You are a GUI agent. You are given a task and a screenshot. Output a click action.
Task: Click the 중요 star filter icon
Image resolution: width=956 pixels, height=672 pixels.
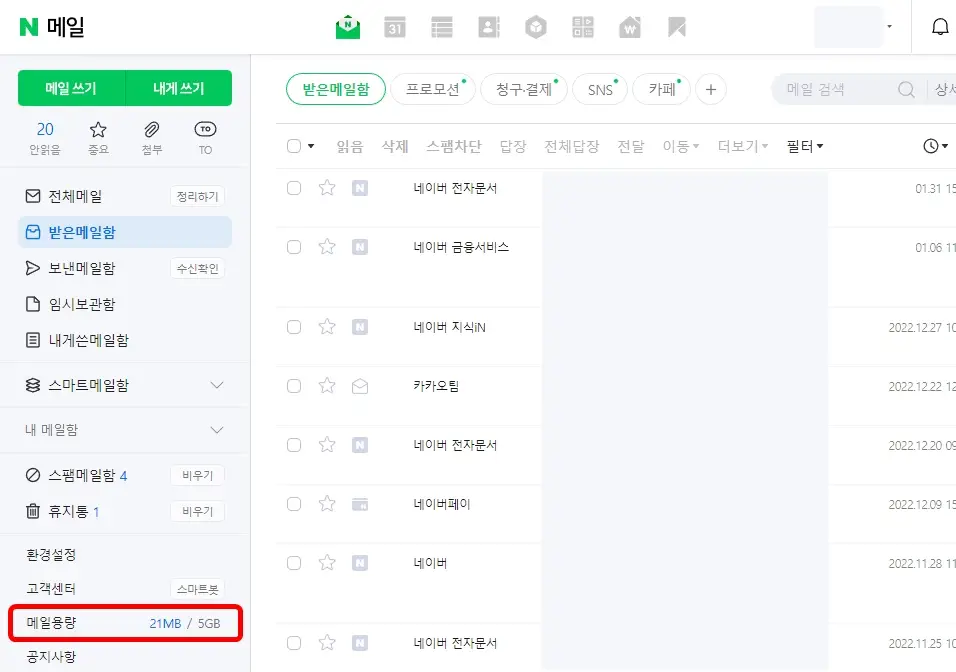coord(99,130)
